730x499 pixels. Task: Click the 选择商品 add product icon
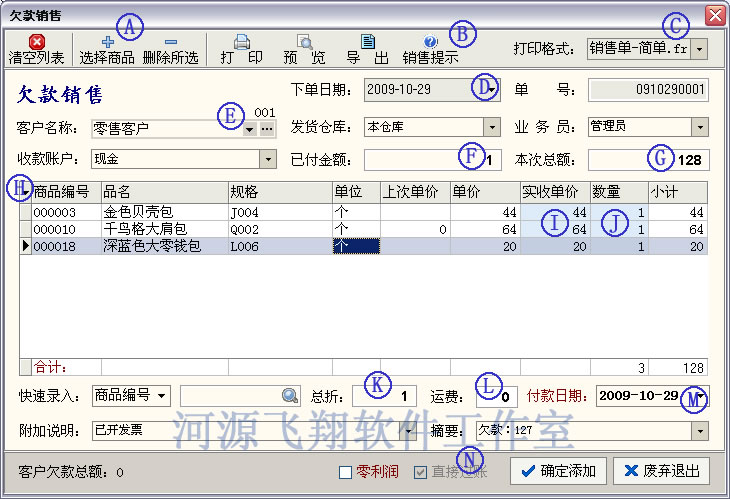point(107,42)
